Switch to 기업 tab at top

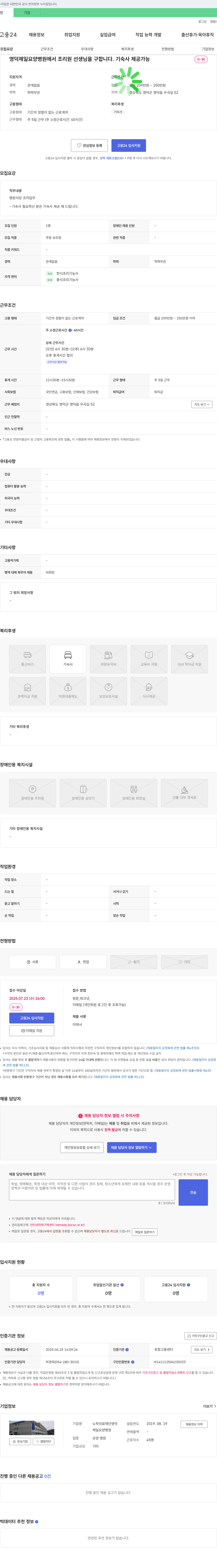click(x=27, y=12)
